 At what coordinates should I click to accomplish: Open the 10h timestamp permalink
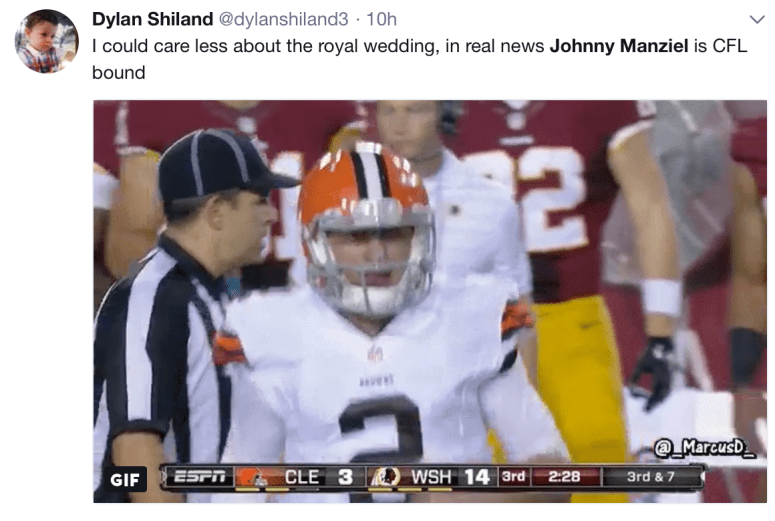click(381, 19)
